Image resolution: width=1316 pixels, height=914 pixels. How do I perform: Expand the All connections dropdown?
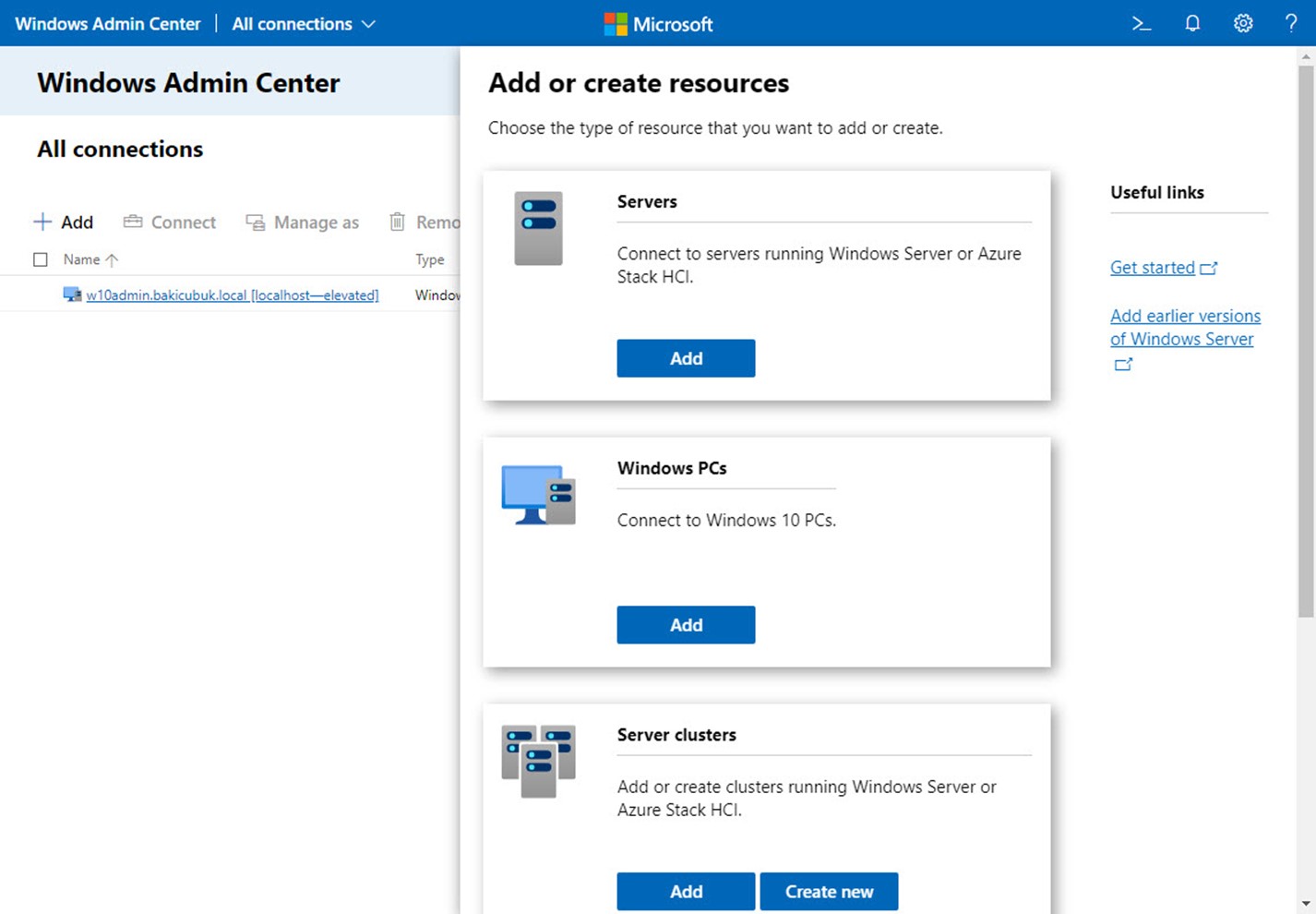click(304, 24)
